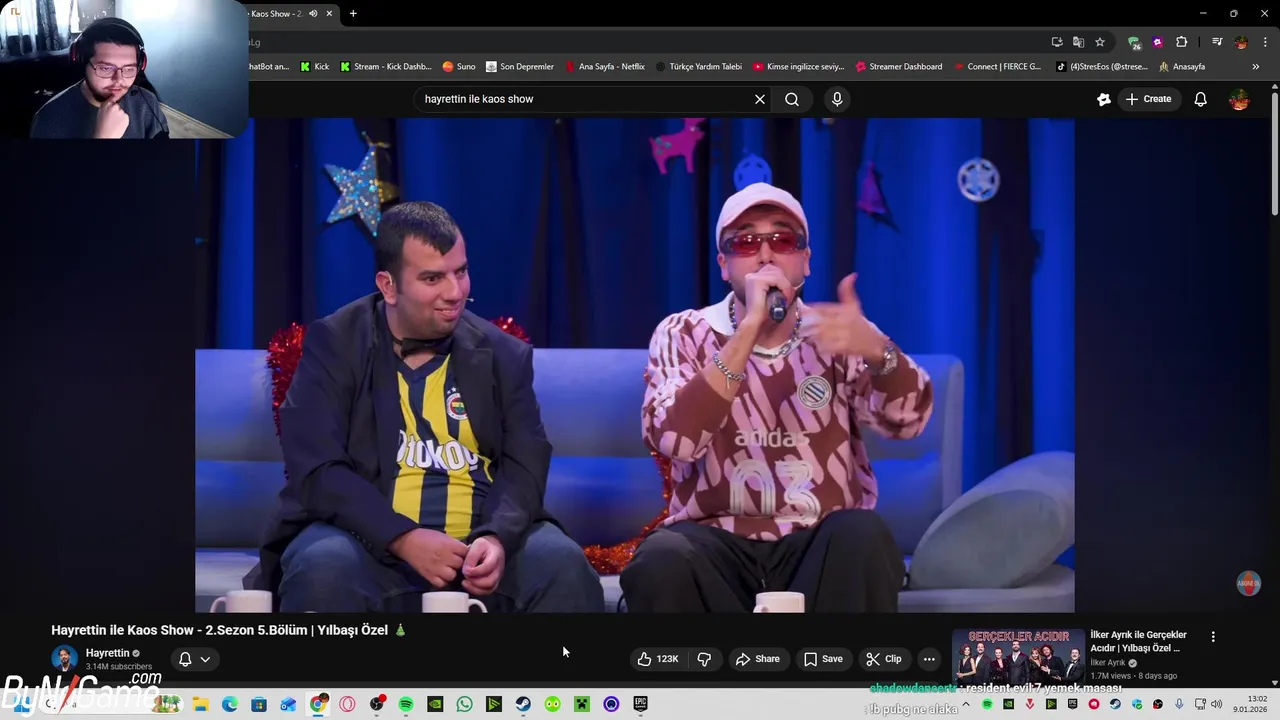Image resolution: width=1280 pixels, height=720 pixels.
Task: Create a Clip of the video
Action: 884,659
